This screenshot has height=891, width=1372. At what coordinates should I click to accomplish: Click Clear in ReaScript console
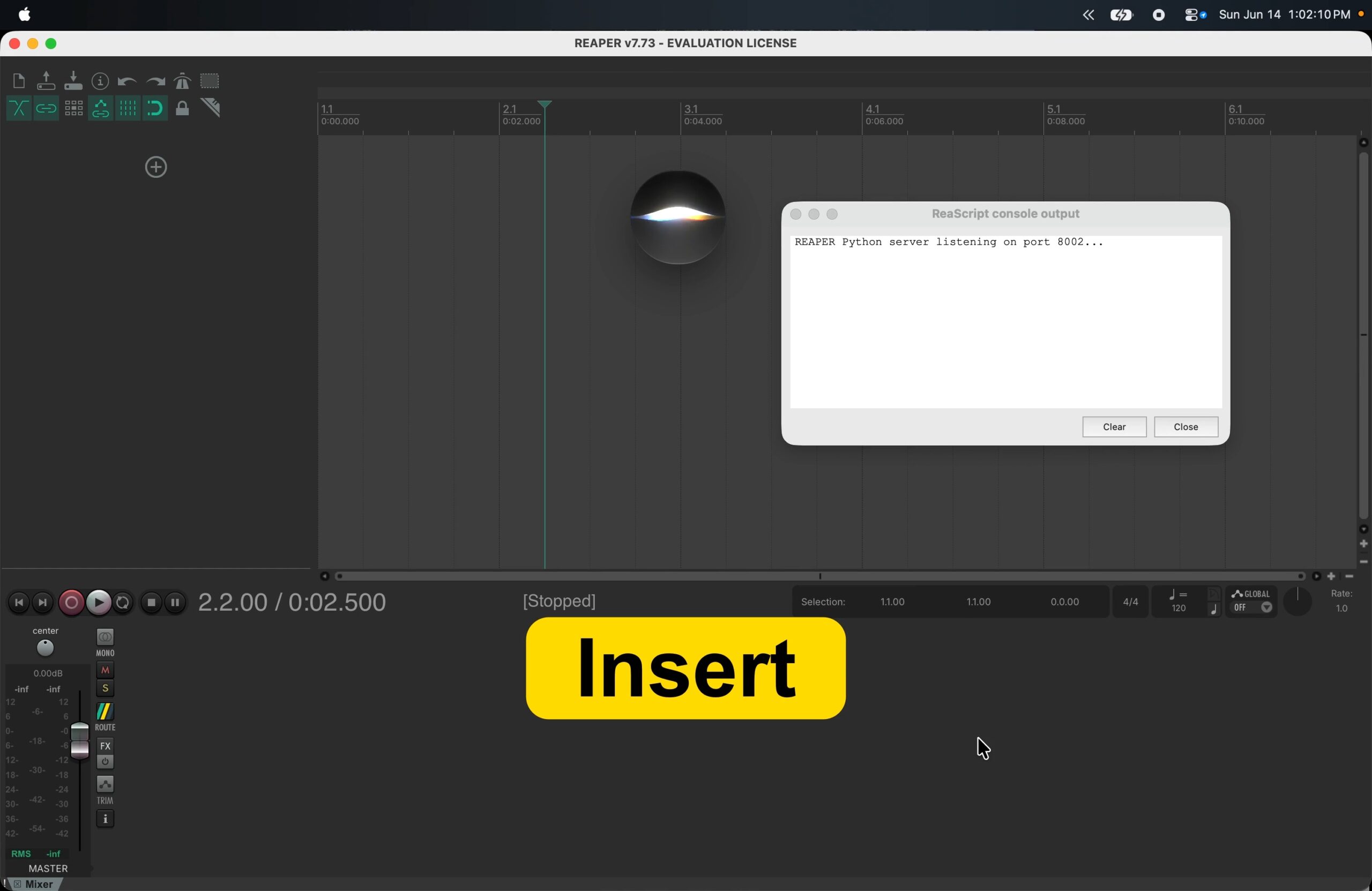click(1115, 428)
